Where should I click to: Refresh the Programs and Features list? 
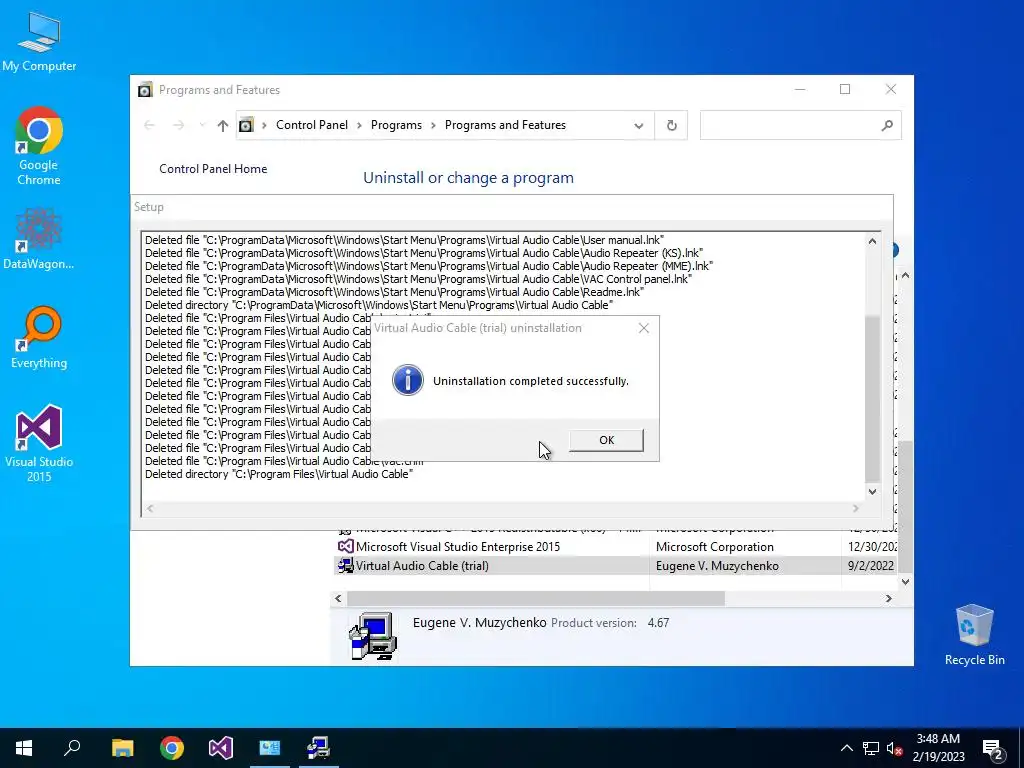671,125
